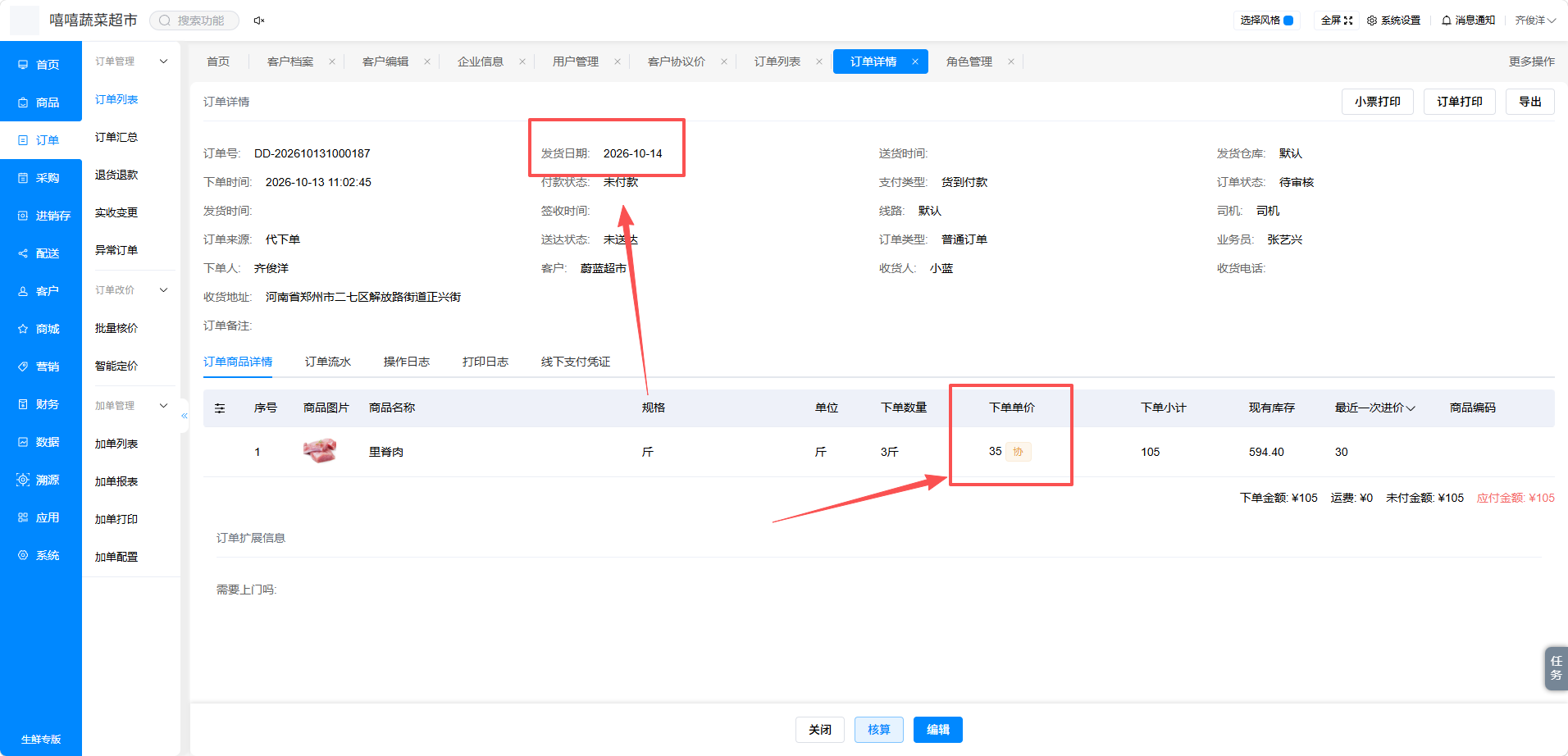Image resolution: width=1568 pixels, height=756 pixels.
Task: Open the 系统 sidebar module
Action: [40, 555]
